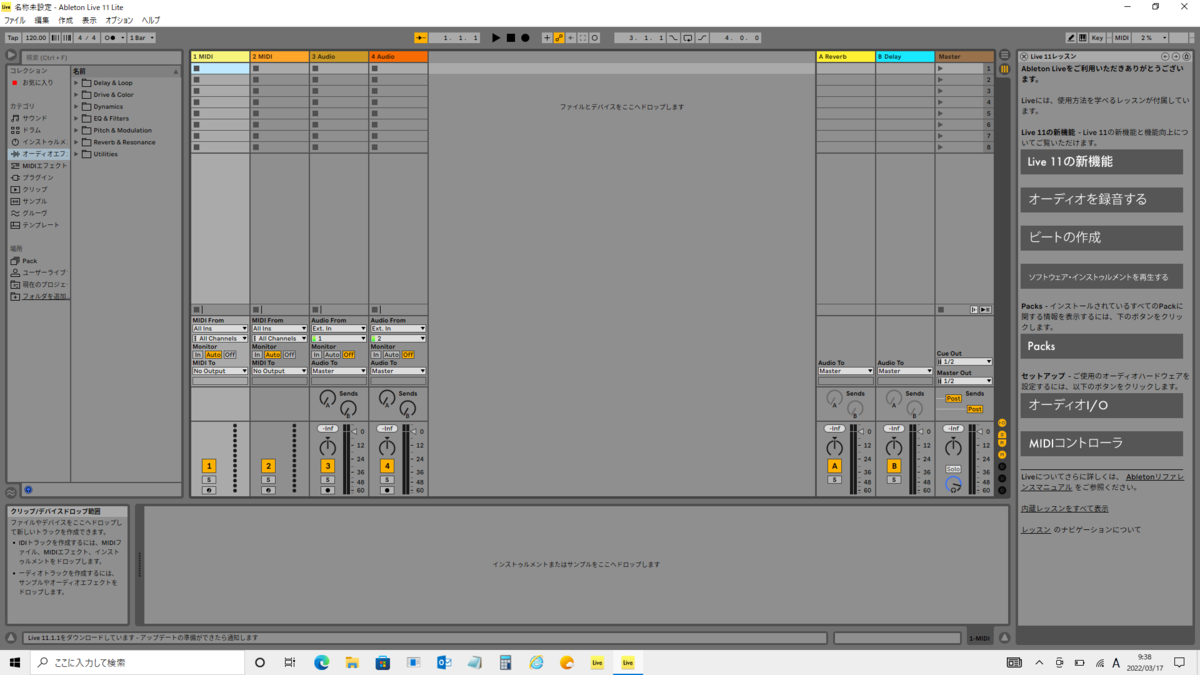The image size is (1200, 675).
Task: Toggle the Master Solo cue switch
Action: pos(953,469)
